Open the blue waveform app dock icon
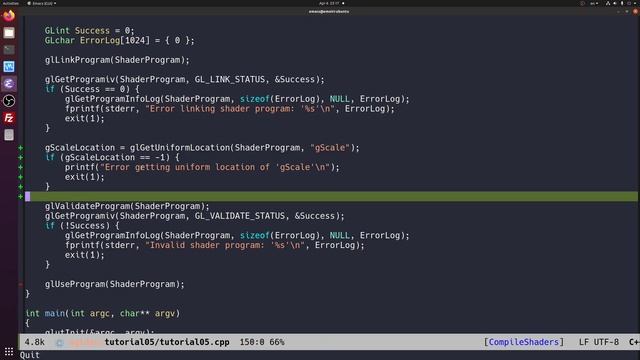The width and height of the screenshot is (640, 360). click(x=9, y=67)
